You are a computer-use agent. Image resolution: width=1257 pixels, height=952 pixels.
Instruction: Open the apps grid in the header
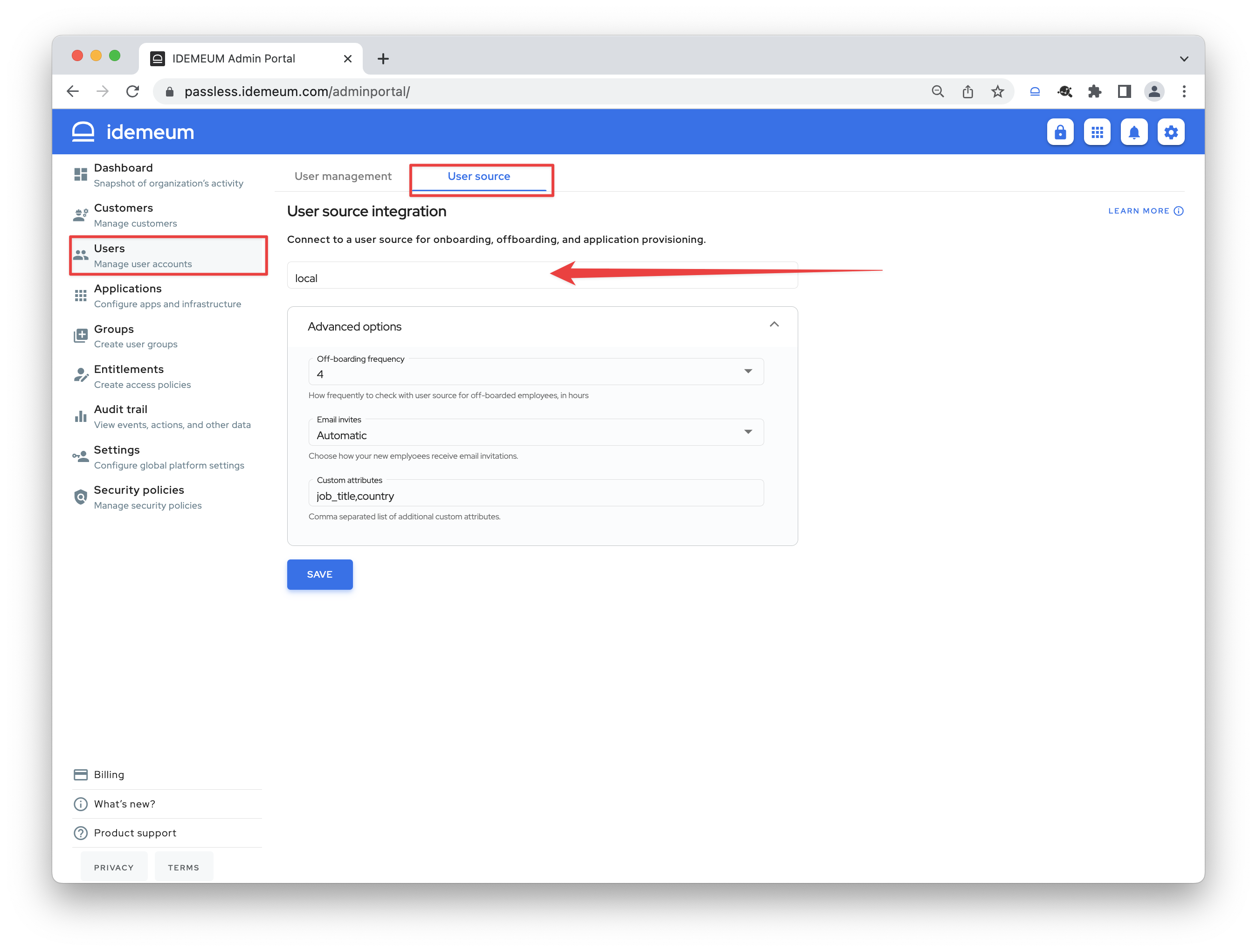pos(1097,131)
